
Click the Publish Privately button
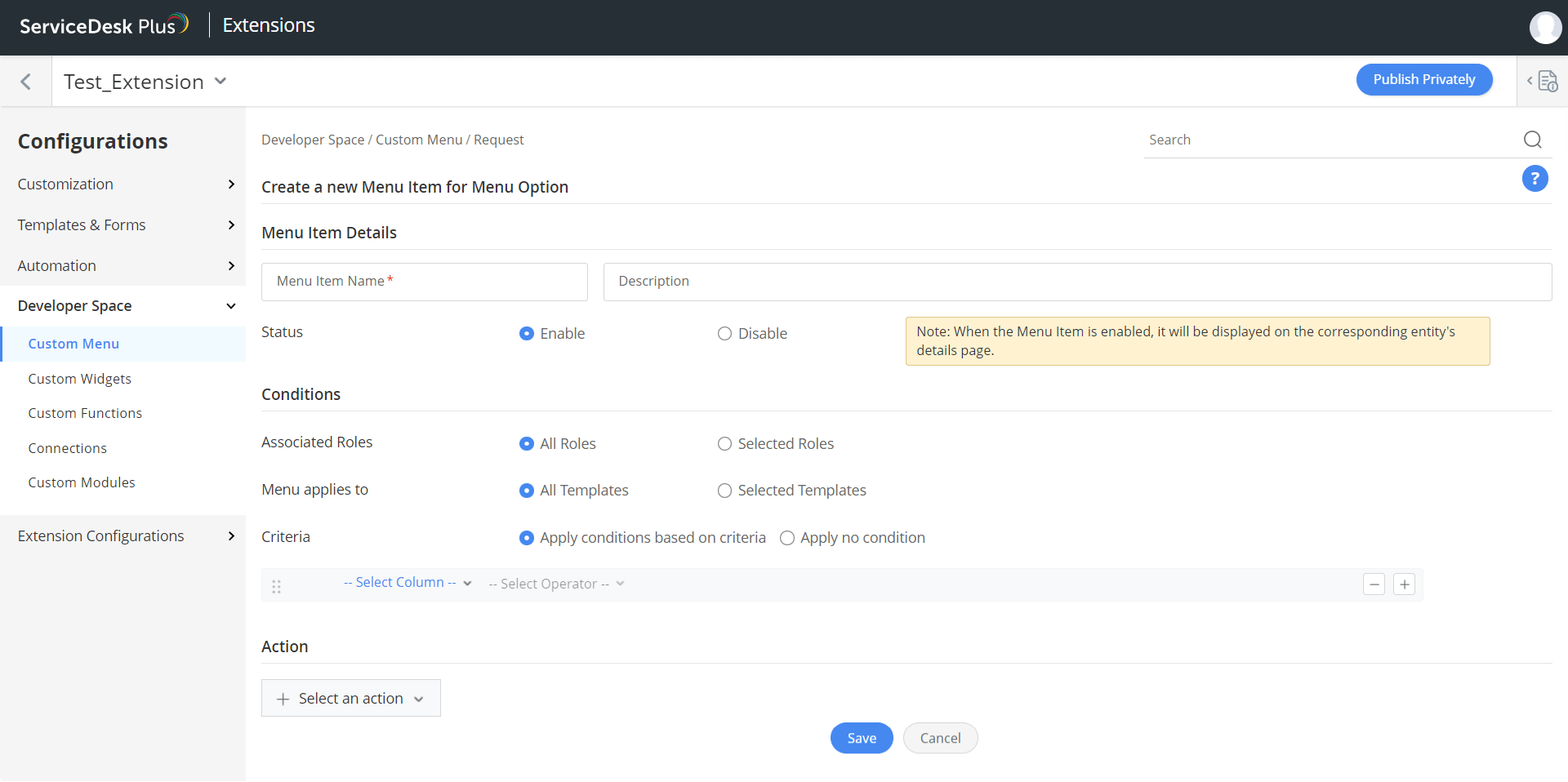(1423, 79)
